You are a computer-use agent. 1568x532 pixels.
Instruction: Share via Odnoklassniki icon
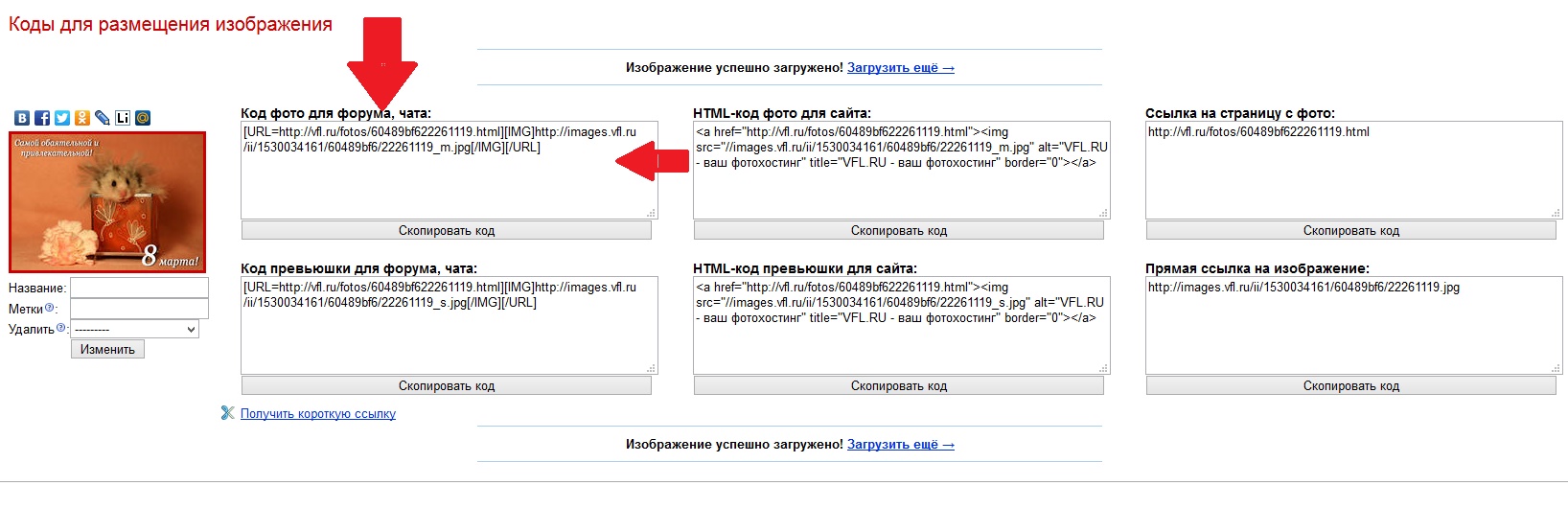pyautogui.click(x=82, y=118)
